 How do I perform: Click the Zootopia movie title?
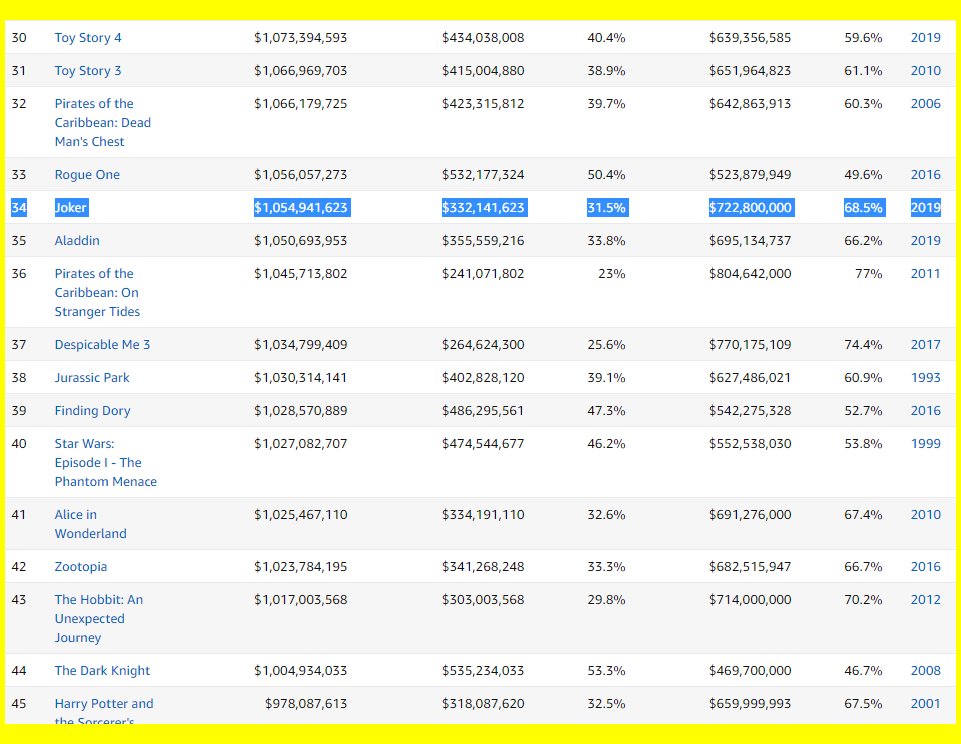[x=81, y=567]
